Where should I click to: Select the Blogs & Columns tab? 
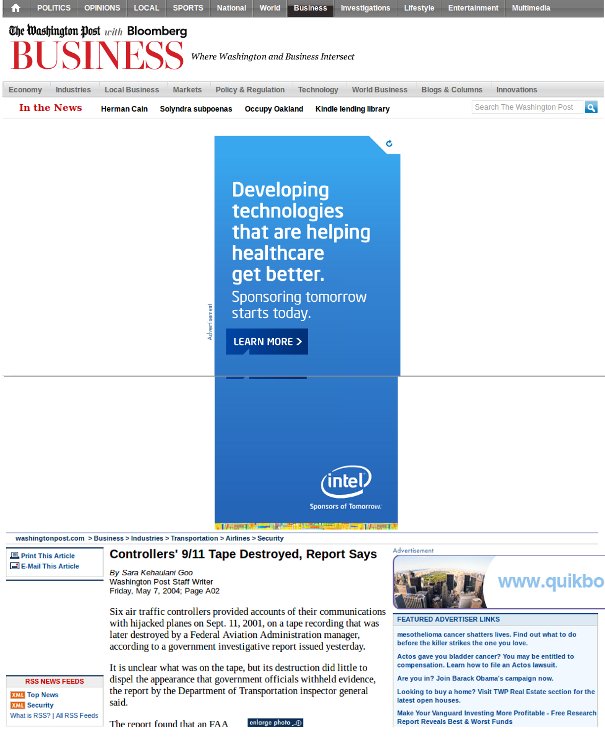pyautogui.click(x=451, y=89)
